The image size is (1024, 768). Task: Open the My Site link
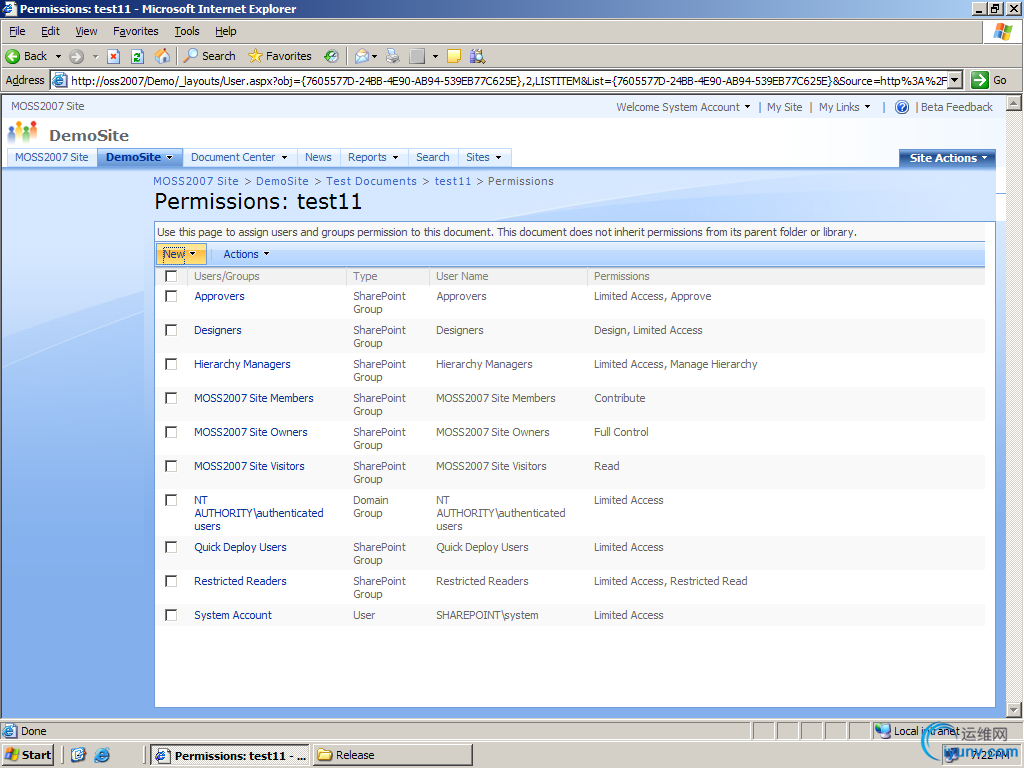point(784,107)
